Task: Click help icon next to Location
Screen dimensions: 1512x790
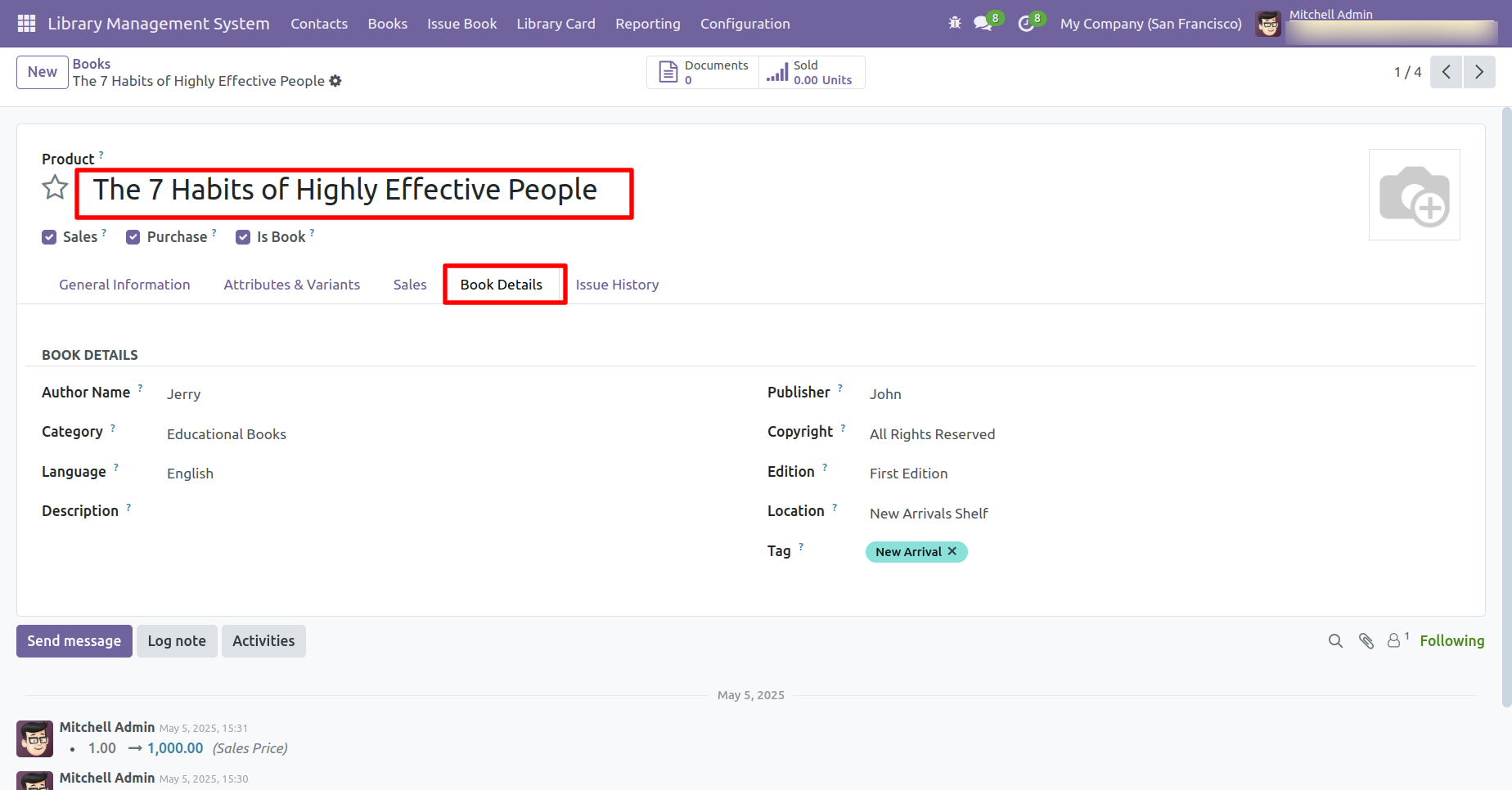Action: tap(835, 507)
